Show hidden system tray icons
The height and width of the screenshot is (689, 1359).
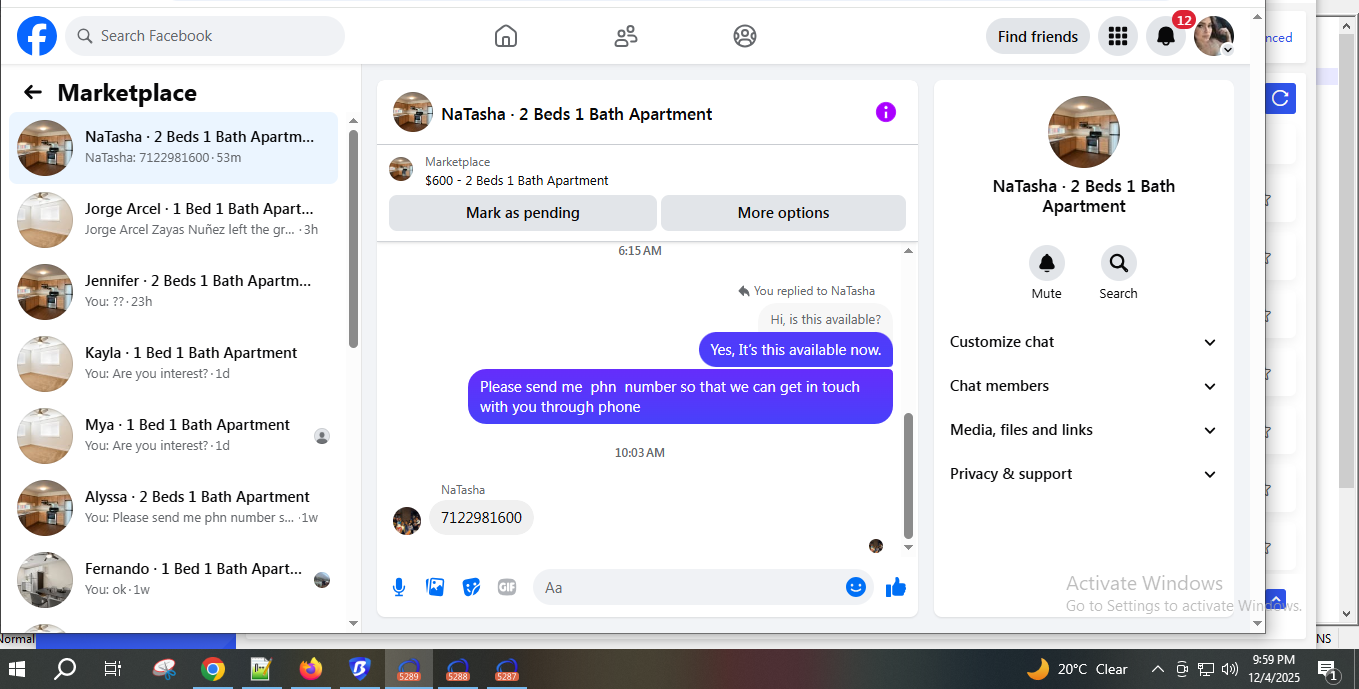point(1158,669)
